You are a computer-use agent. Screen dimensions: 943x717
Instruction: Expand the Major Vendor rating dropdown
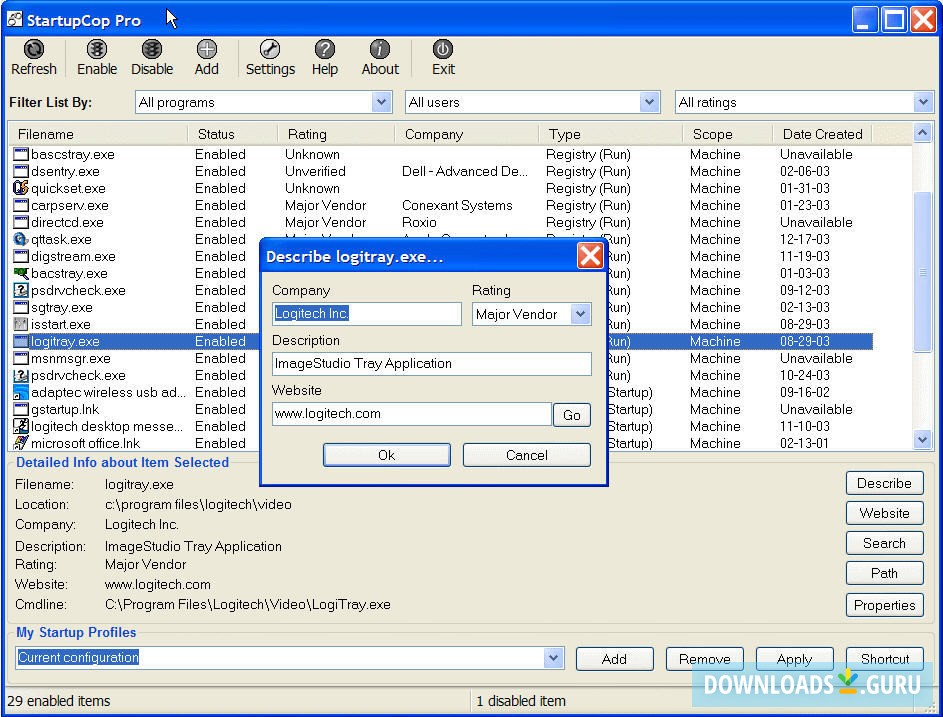click(580, 314)
